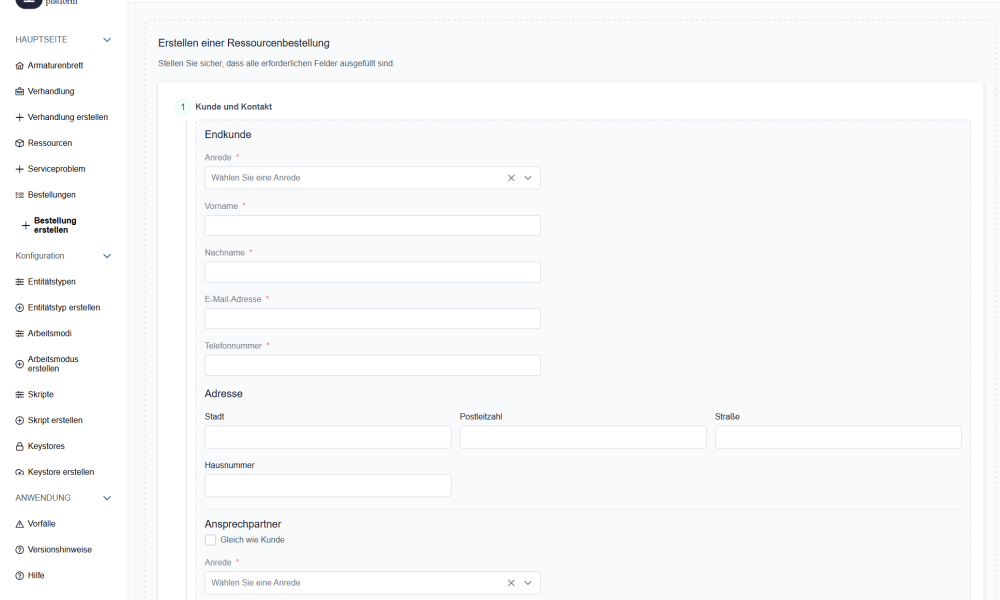
Task: Clear the Endkunde Anrede selection
Action: [x=511, y=178]
